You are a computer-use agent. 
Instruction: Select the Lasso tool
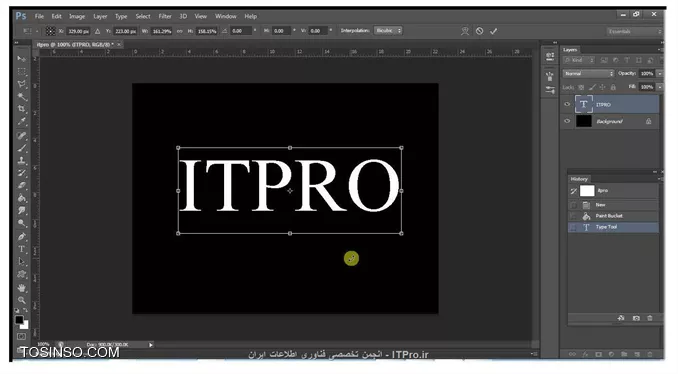point(22,84)
